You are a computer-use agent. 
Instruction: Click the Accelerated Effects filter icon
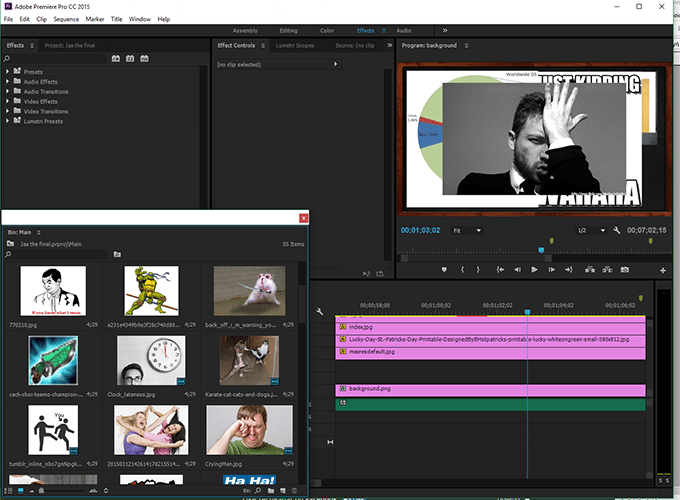click(x=115, y=59)
